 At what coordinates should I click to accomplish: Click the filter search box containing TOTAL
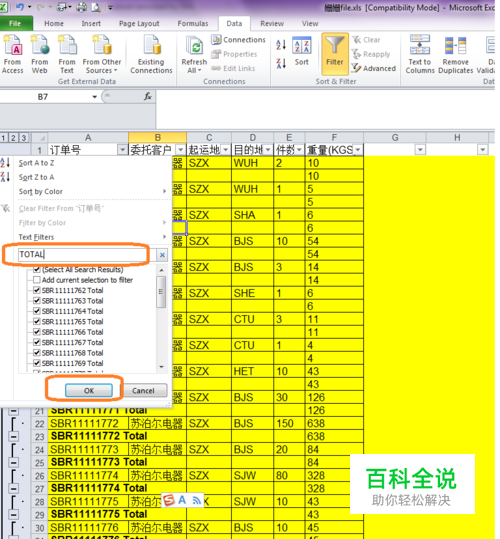pyautogui.click(x=84, y=254)
